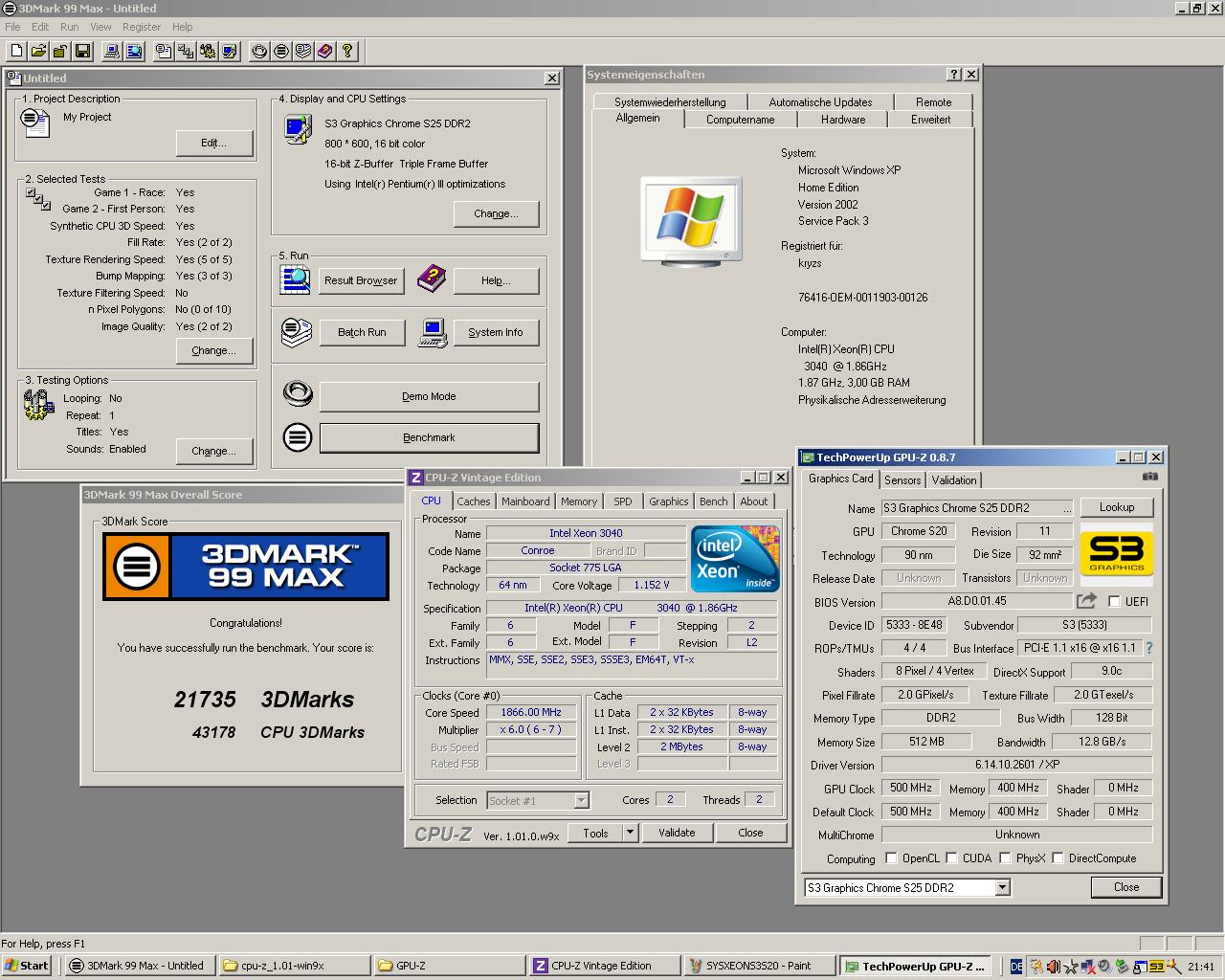The width and height of the screenshot is (1225, 980).
Task: Click the GPU-Z folder taskbar item
Action: click(449, 966)
